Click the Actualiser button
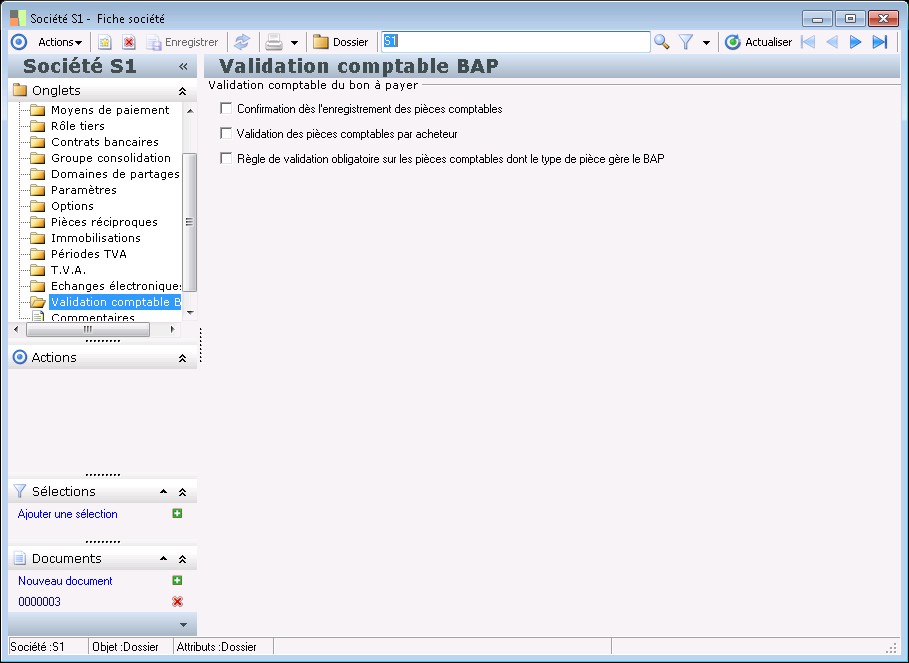Viewport: 909px width, 663px height. (758, 42)
